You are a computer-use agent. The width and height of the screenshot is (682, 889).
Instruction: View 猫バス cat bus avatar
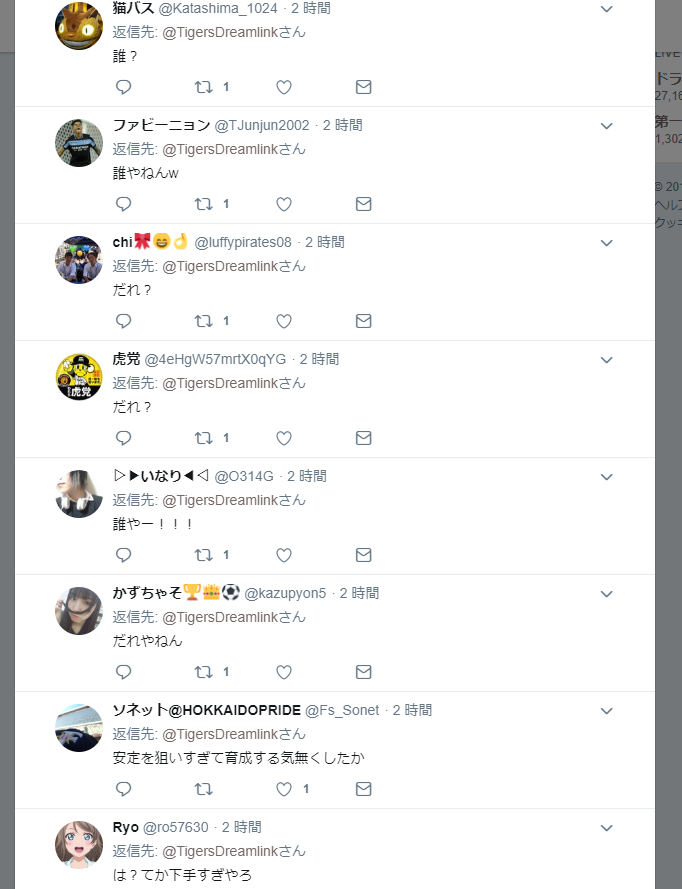pos(79,26)
